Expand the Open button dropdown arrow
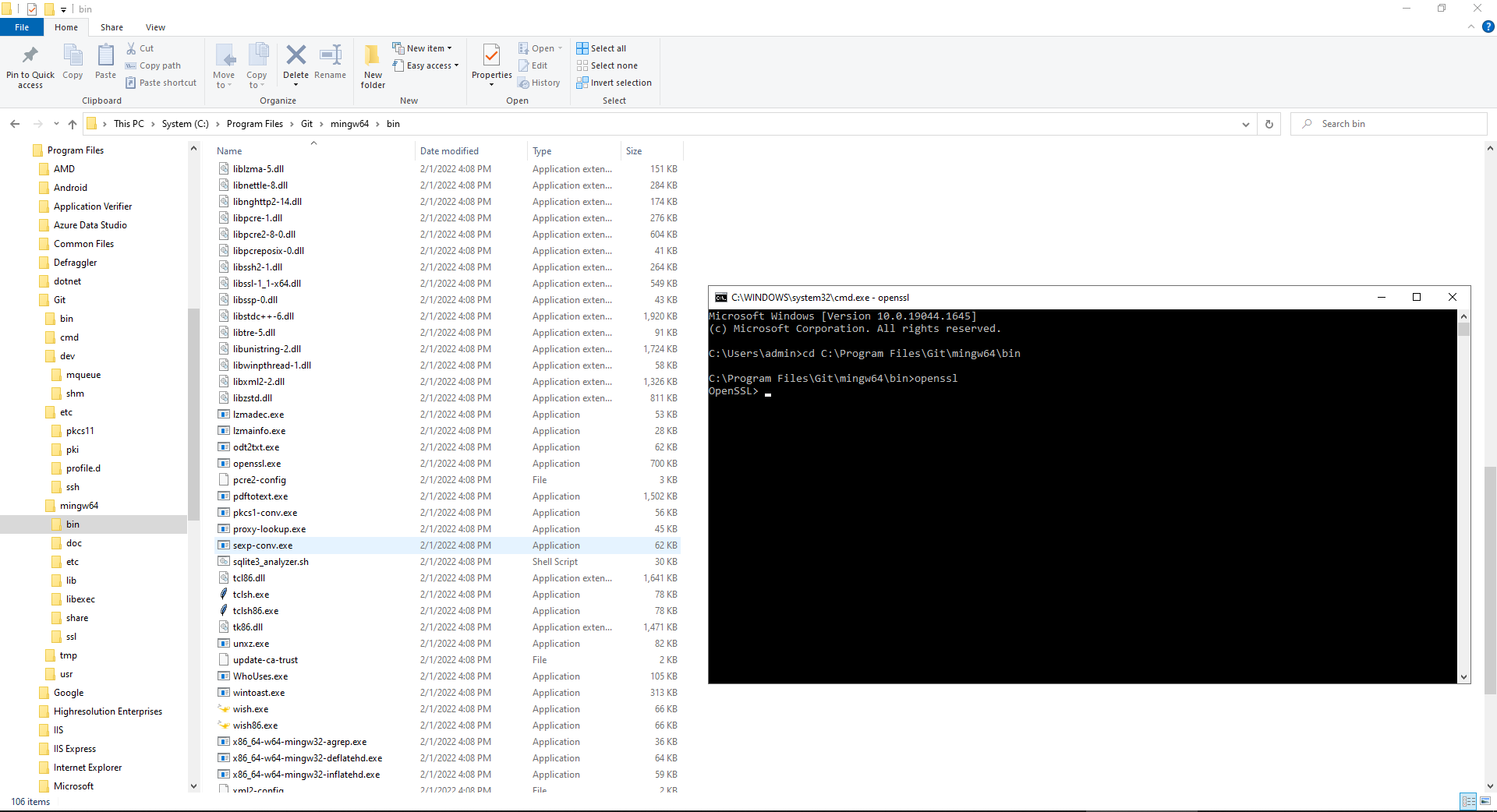Image resolution: width=1497 pixels, height=812 pixels. coord(560,48)
